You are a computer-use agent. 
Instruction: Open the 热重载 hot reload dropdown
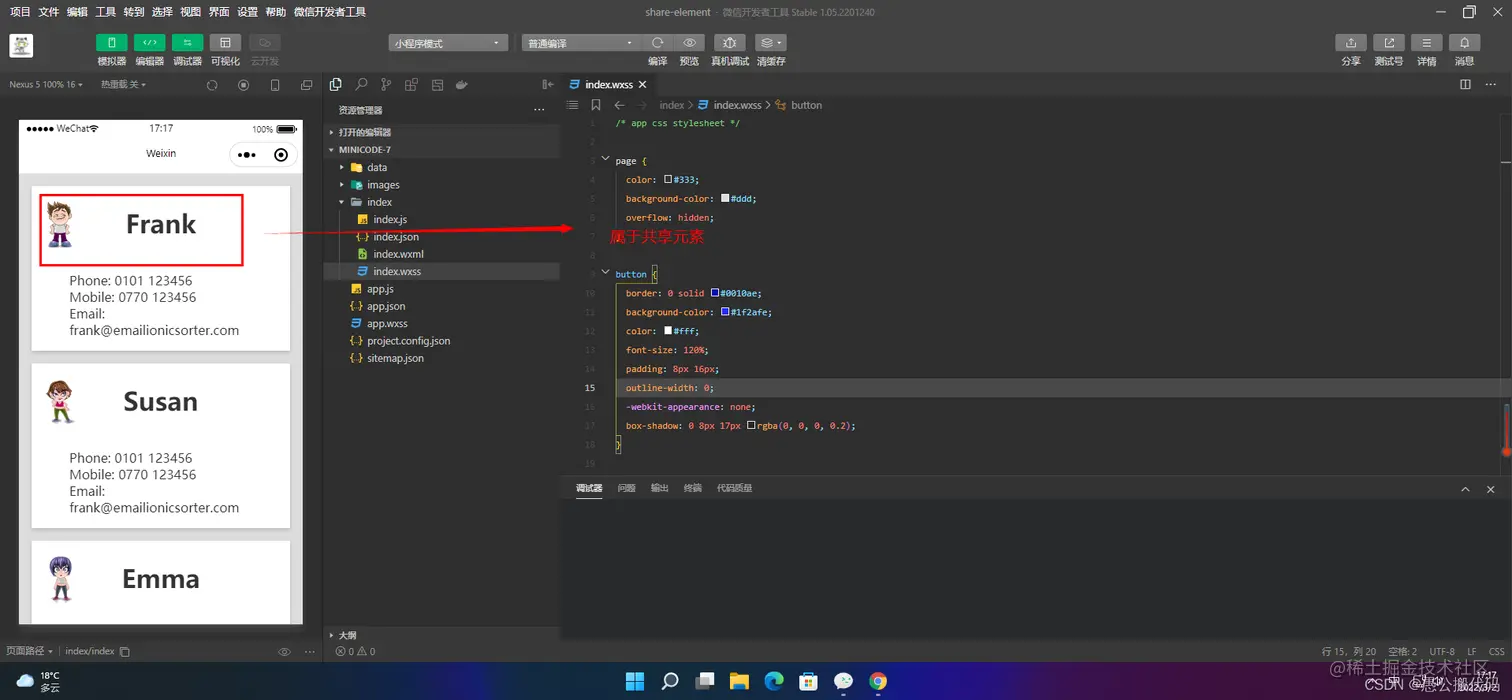click(x=123, y=85)
